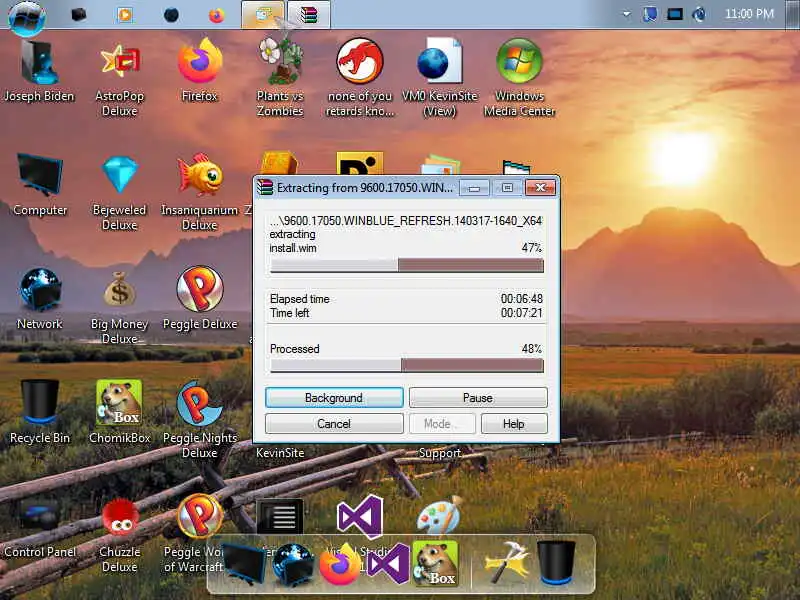The width and height of the screenshot is (800, 600).
Task: Click the Processed total progress bar
Action: pos(407,365)
